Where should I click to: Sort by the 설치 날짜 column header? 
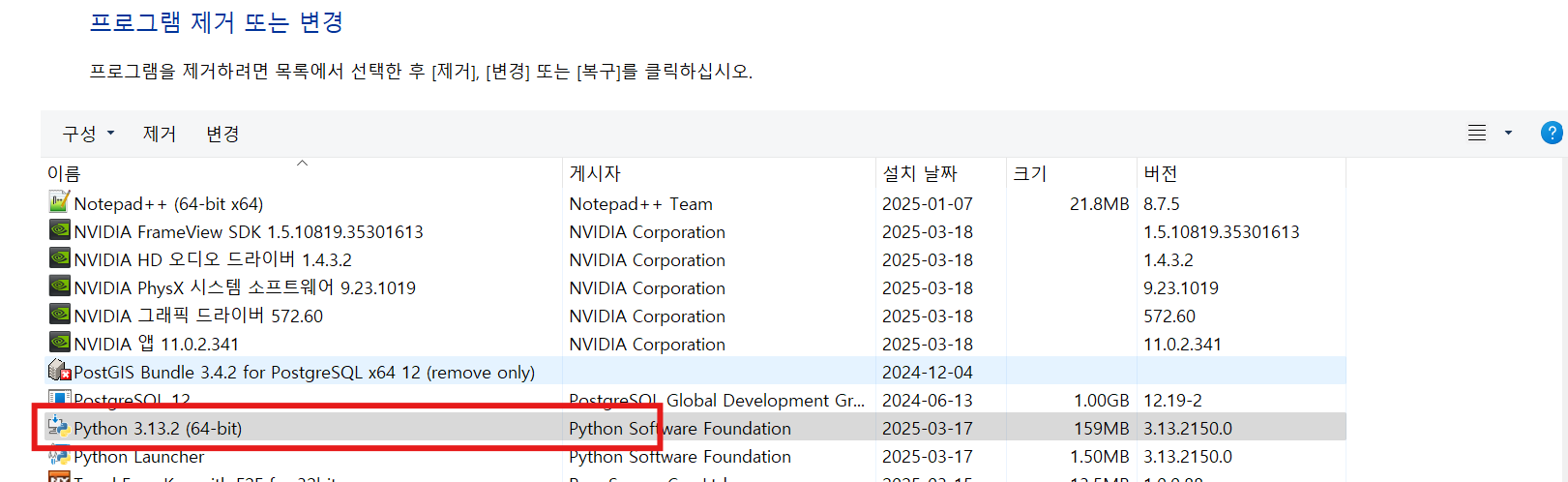pos(941,173)
